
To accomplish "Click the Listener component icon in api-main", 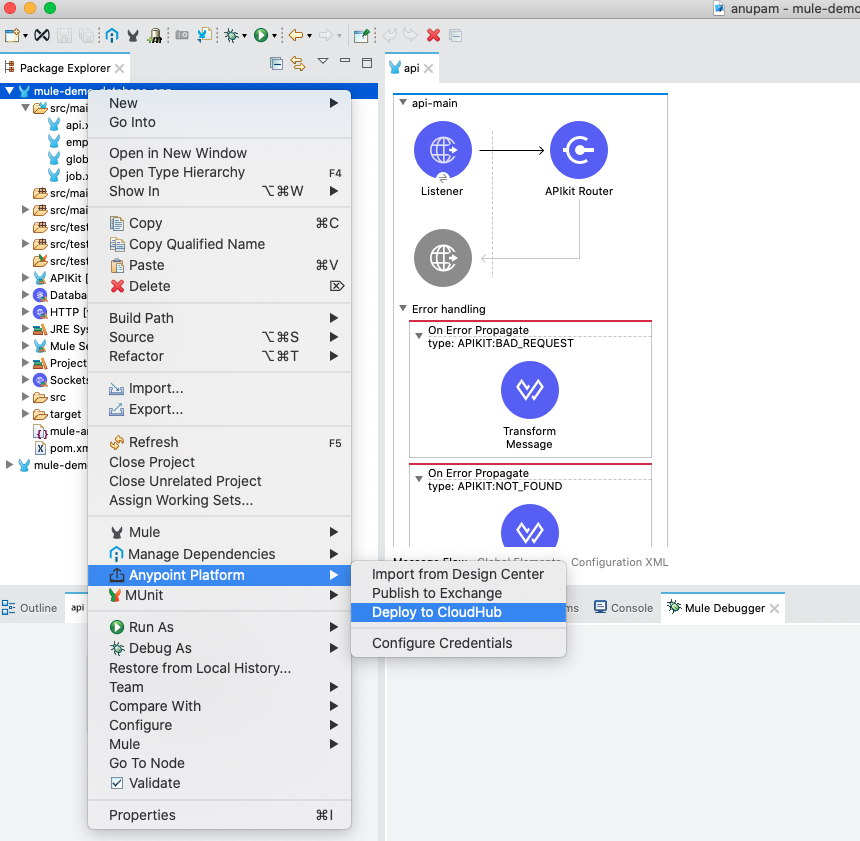I will coord(442,150).
